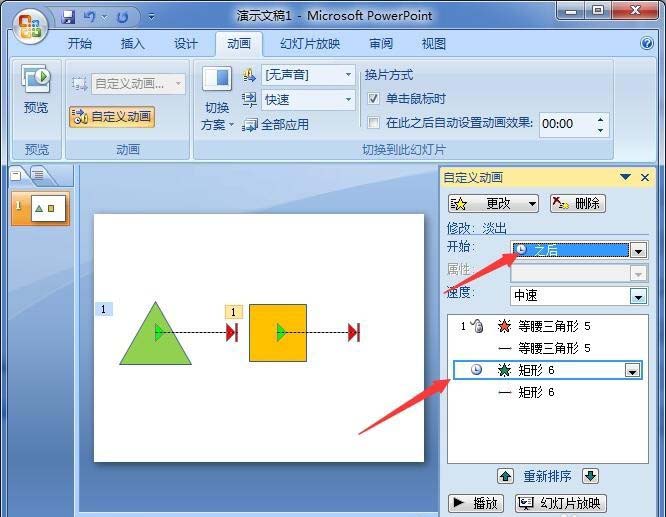Move animation down with reorder arrow
Image resolution: width=666 pixels, height=517 pixels.
coord(590,476)
